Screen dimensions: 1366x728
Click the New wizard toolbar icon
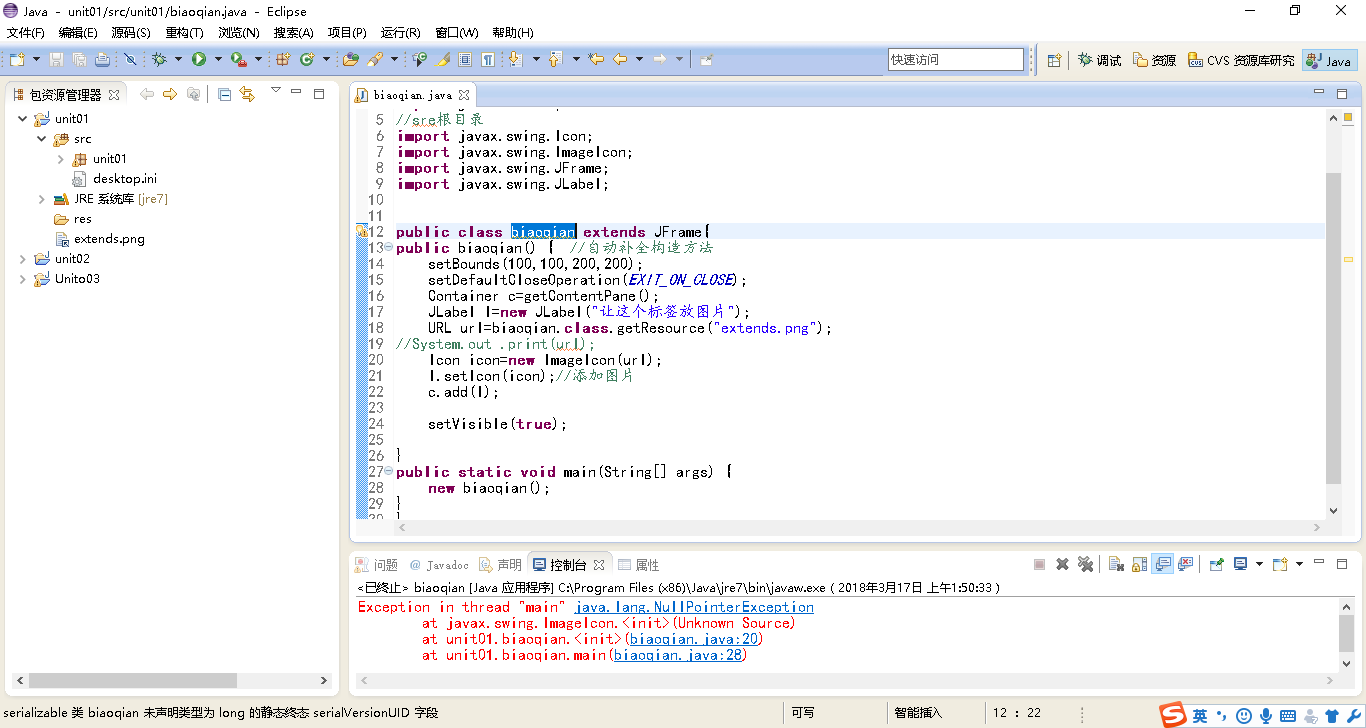tap(17, 60)
